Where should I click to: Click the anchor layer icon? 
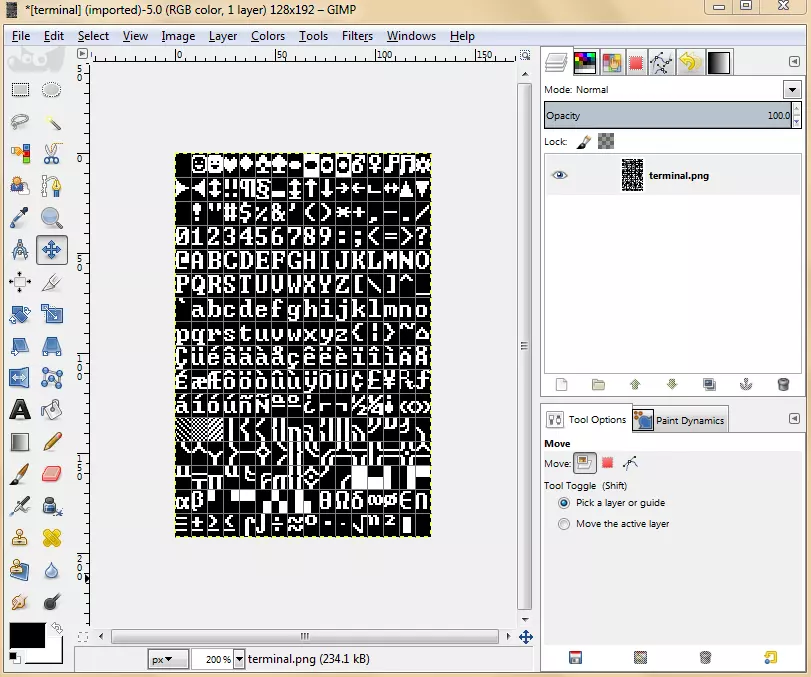[x=745, y=384]
